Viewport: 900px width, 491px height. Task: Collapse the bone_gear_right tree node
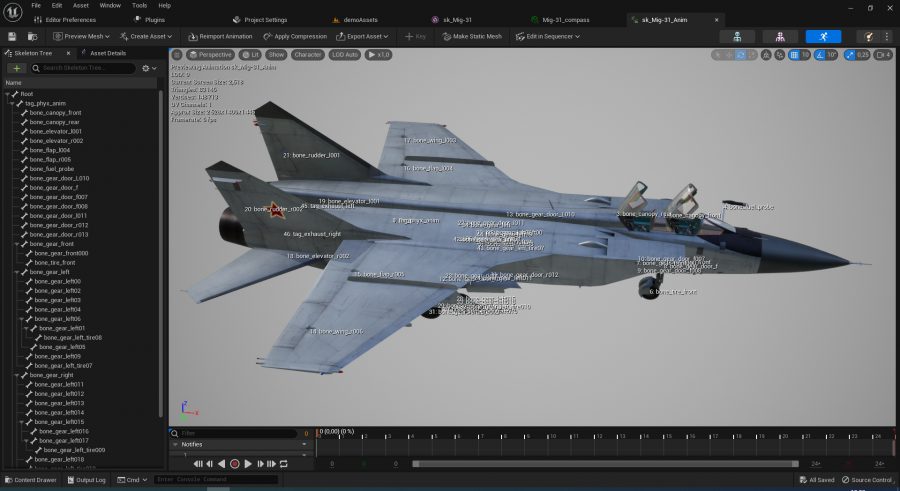(17, 375)
